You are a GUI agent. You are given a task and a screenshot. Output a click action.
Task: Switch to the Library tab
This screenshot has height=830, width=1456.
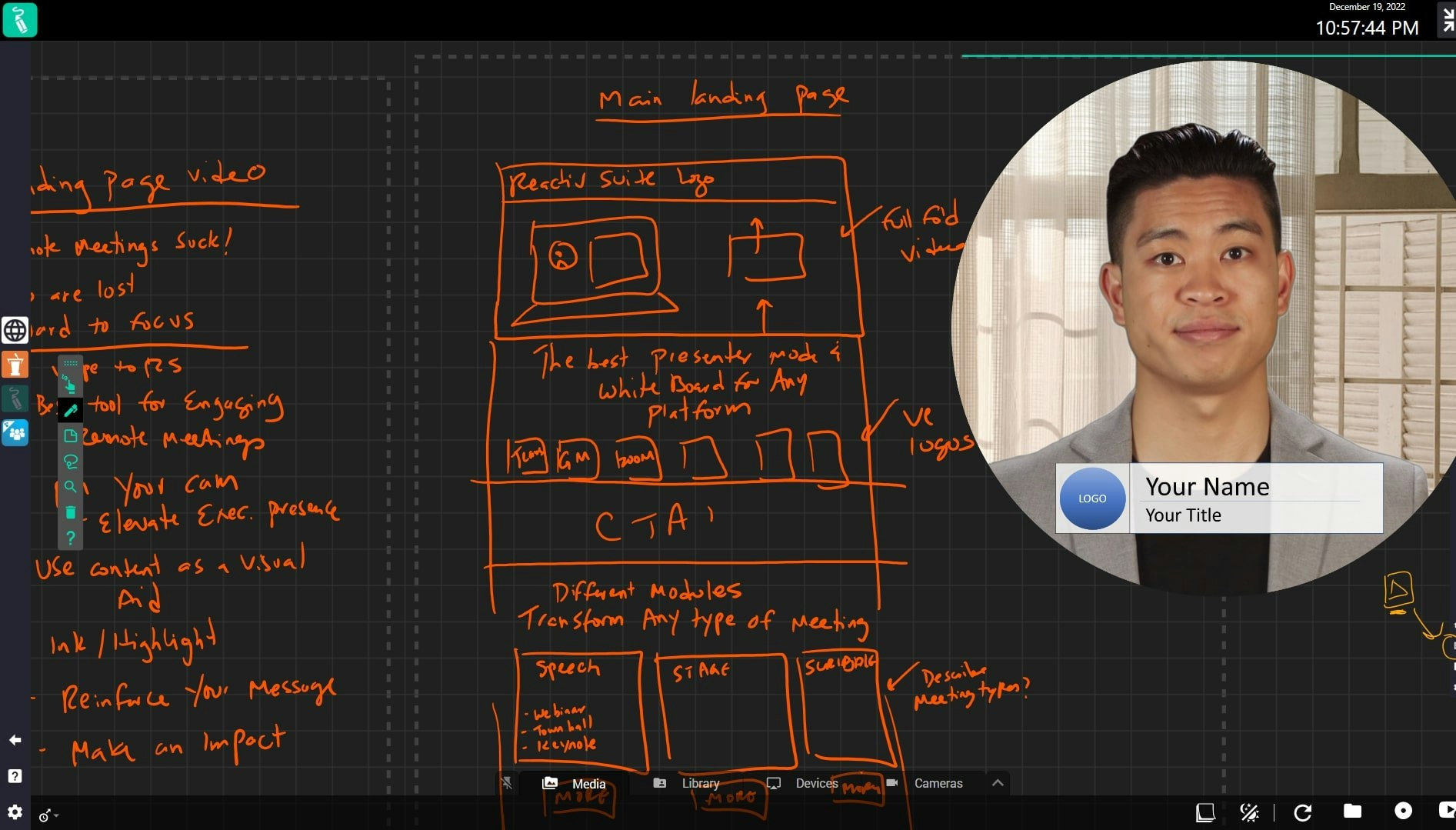[x=686, y=783]
